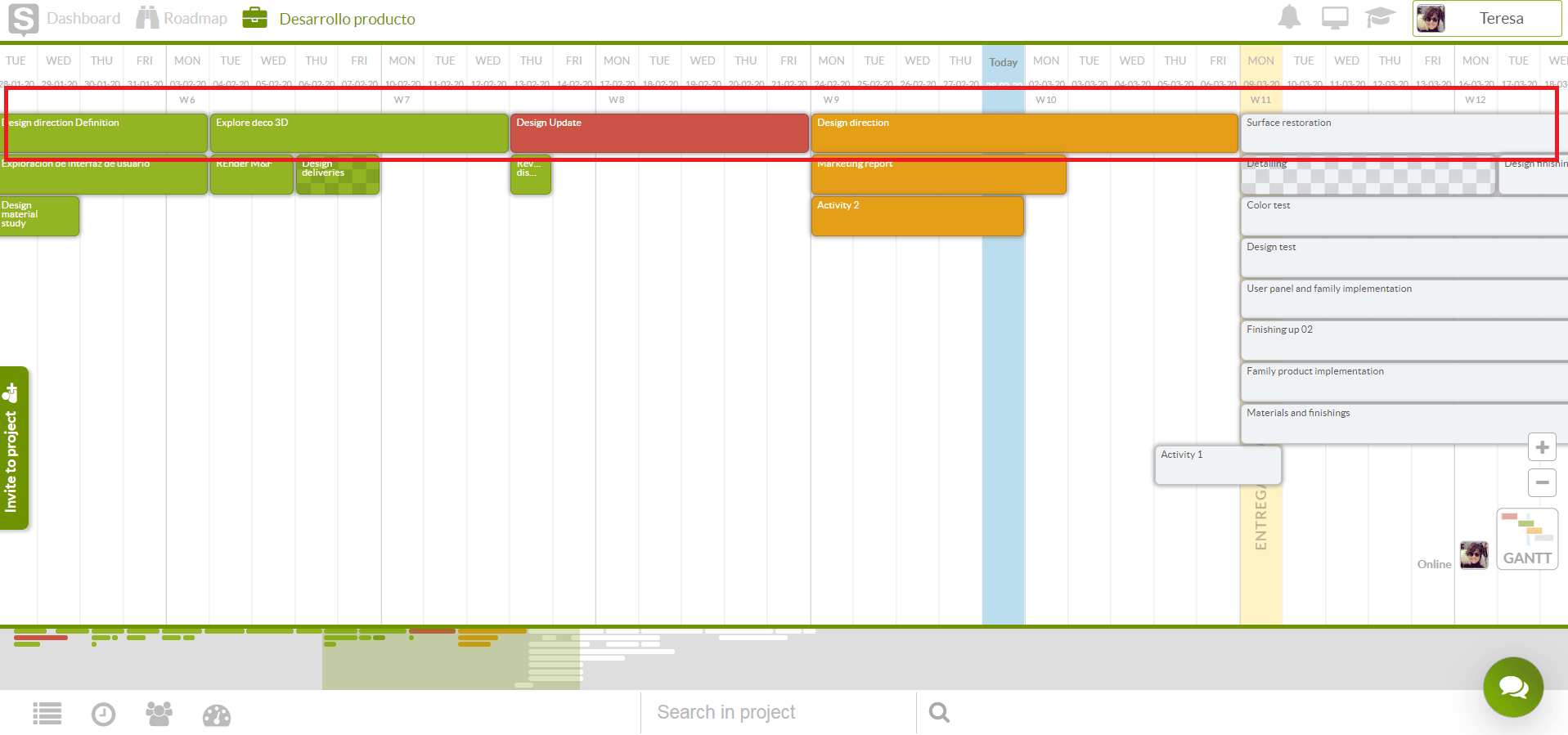Select the Design direction Definition activity
This screenshot has height=735, width=1568.
click(103, 132)
